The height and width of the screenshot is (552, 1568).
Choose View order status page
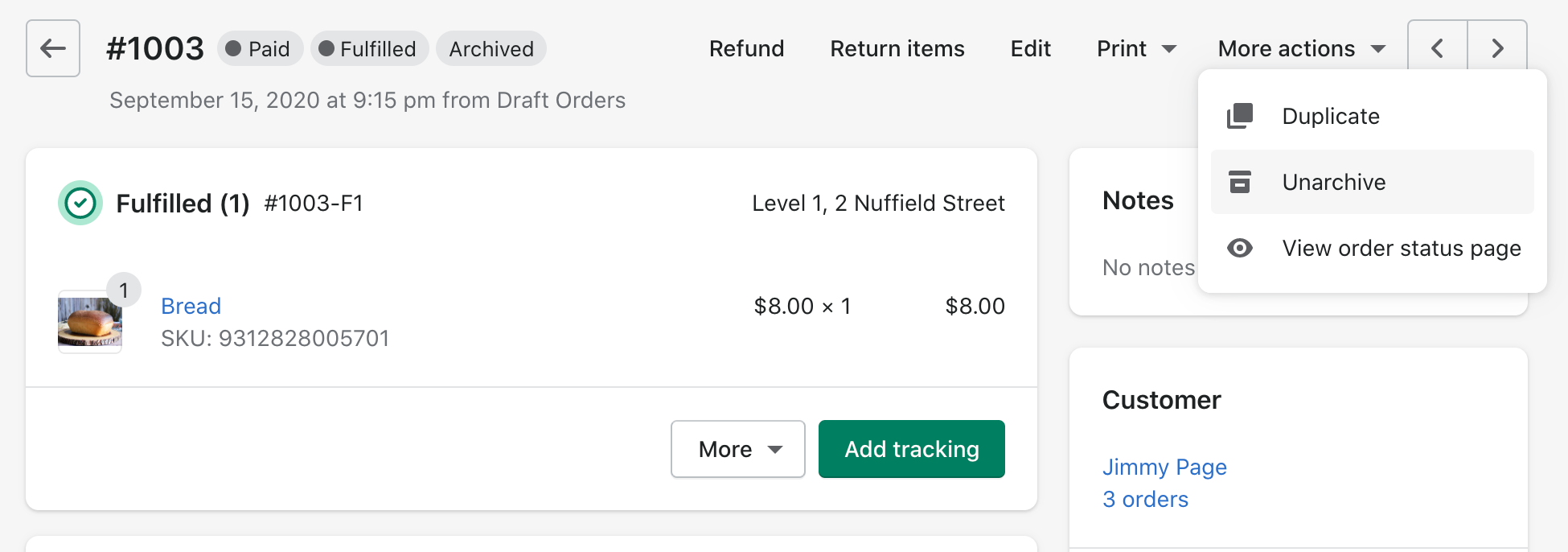[x=1401, y=248]
